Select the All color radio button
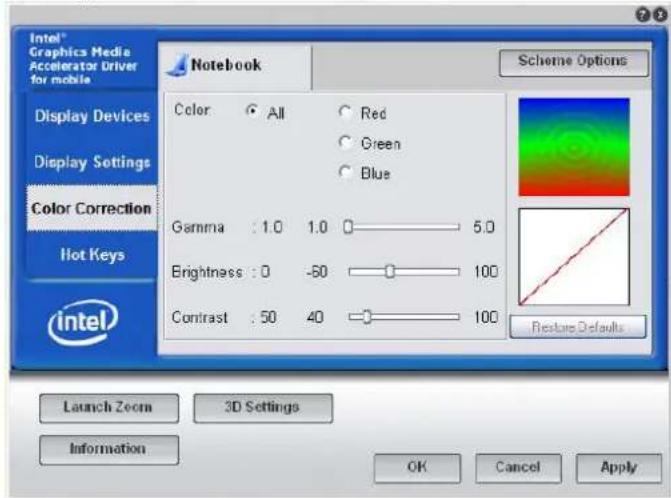This screenshot has width=671, height=498. (252, 111)
